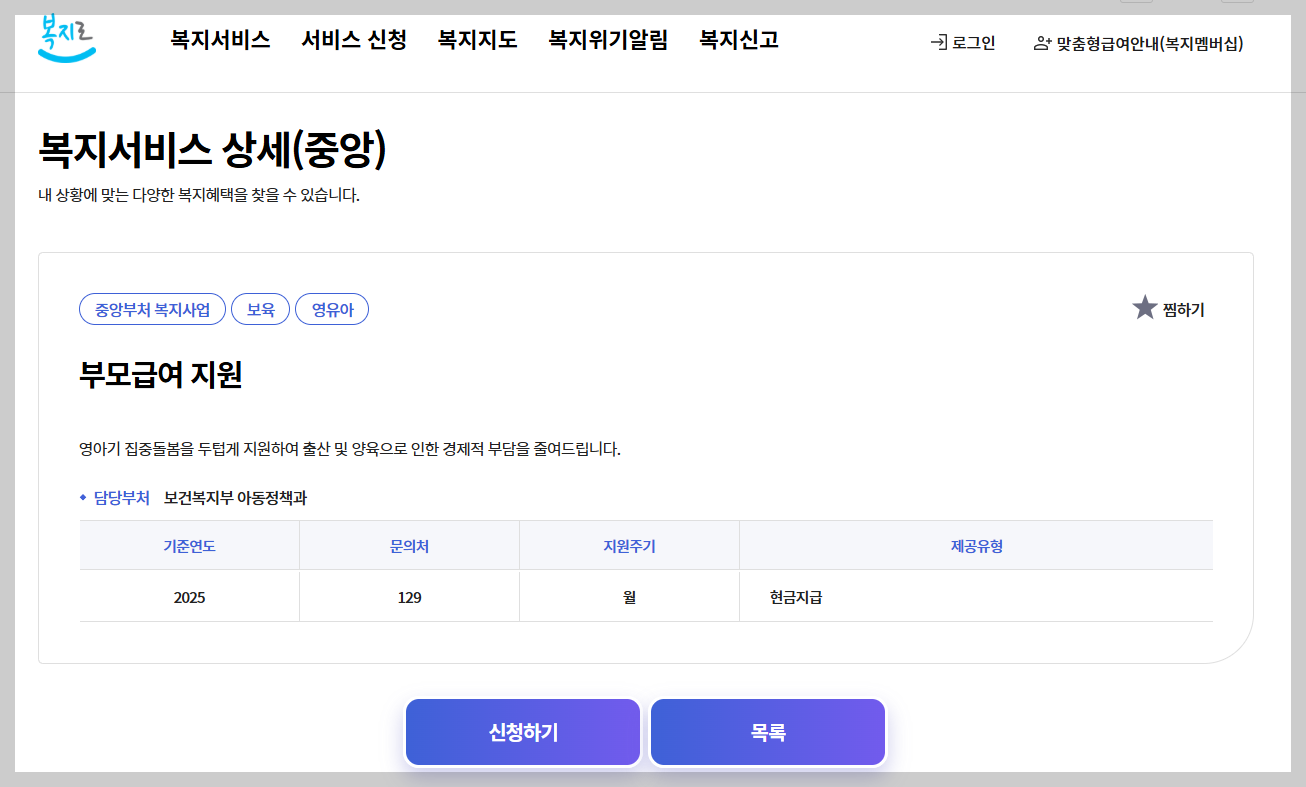Open the 서비스 신청 menu
The height and width of the screenshot is (787, 1306).
coord(354,40)
